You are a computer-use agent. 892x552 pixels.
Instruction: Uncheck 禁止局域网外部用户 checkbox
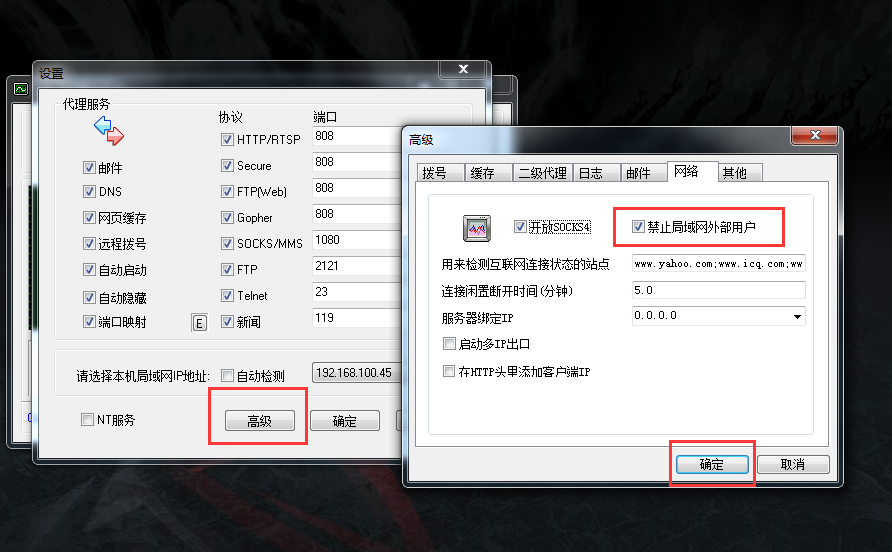tap(638, 226)
